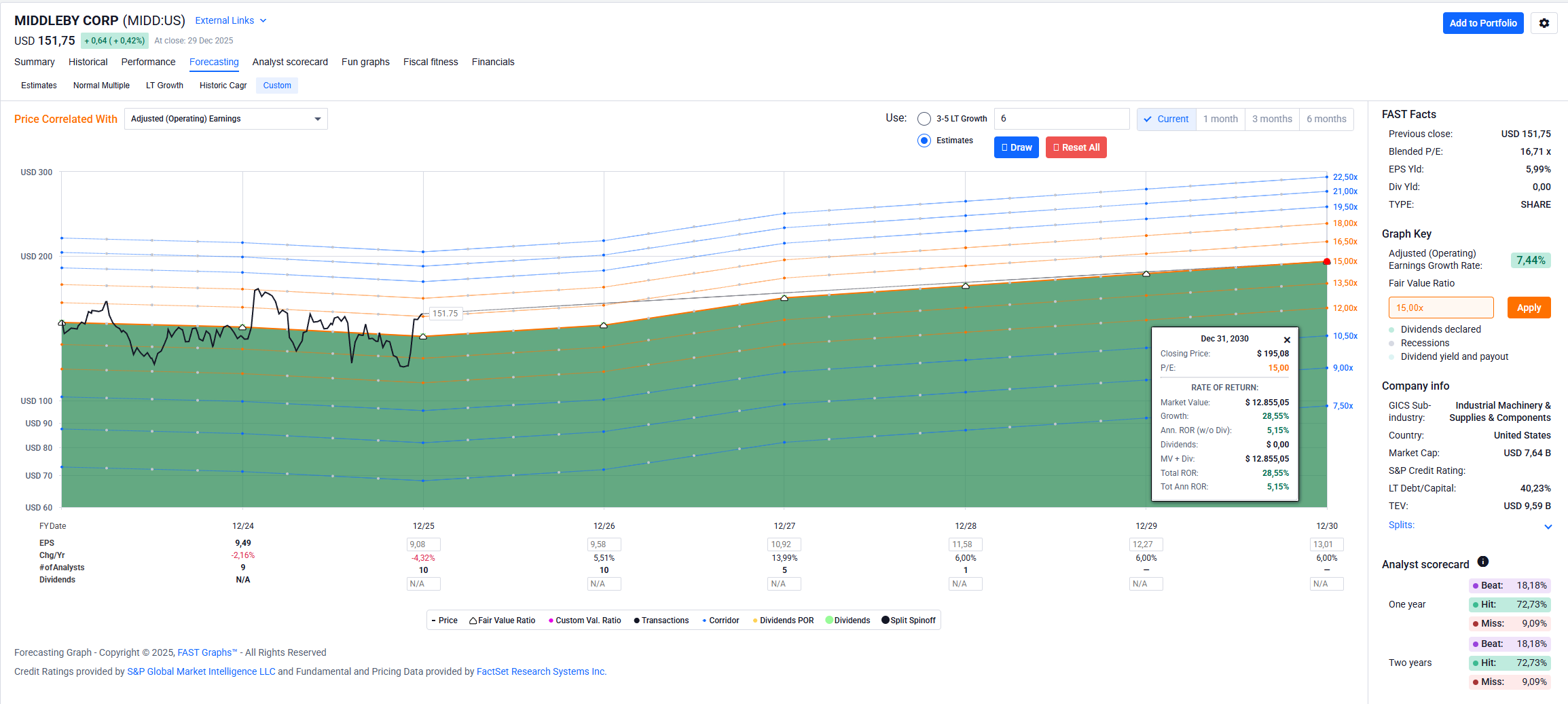Toggle the Dividends legend green circle
This screenshot has height=704, width=1568.
pyautogui.click(x=829, y=620)
